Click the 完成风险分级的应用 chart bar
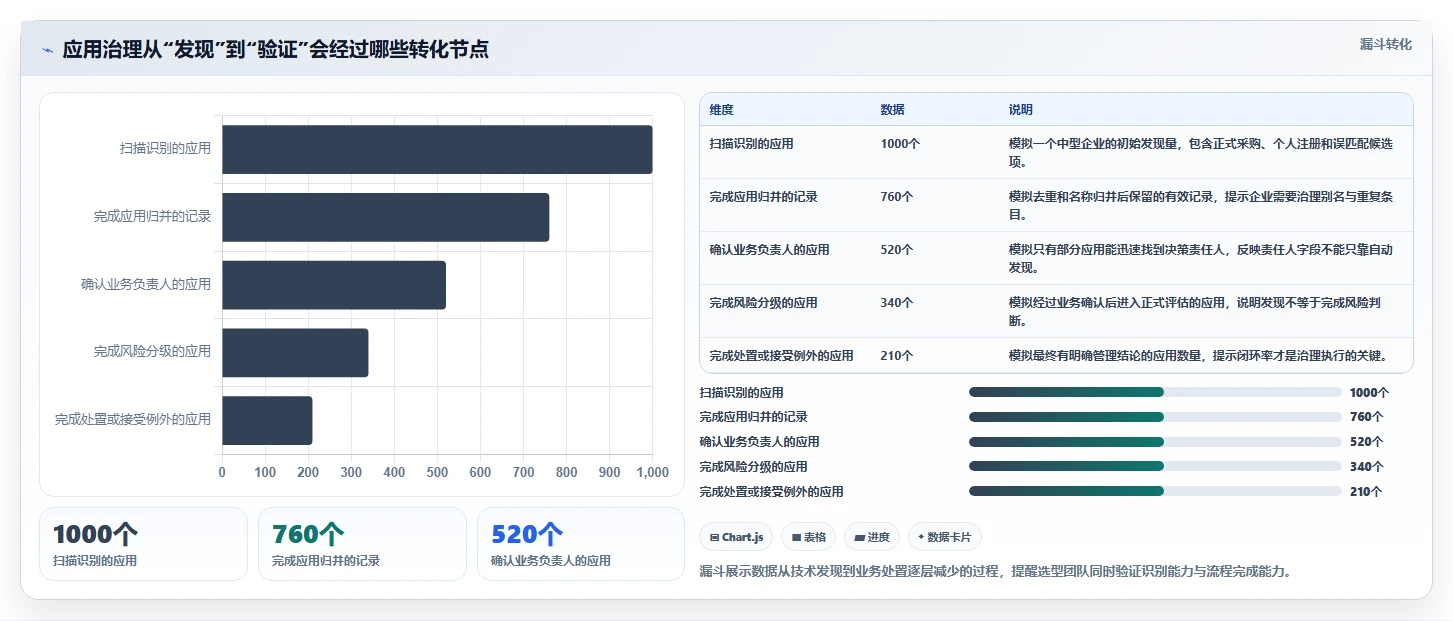1453x621 pixels. (295, 353)
